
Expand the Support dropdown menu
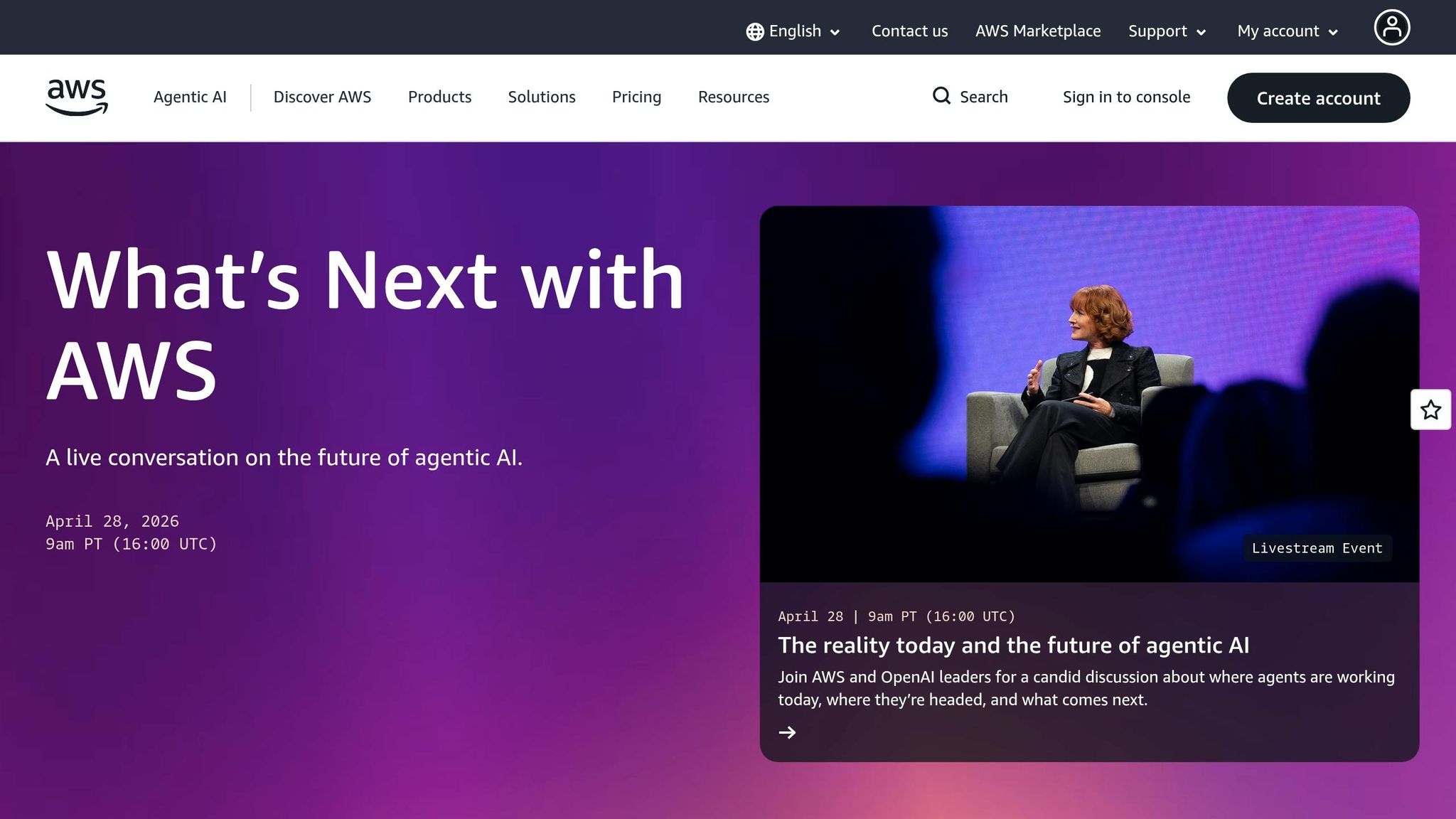click(x=1167, y=31)
